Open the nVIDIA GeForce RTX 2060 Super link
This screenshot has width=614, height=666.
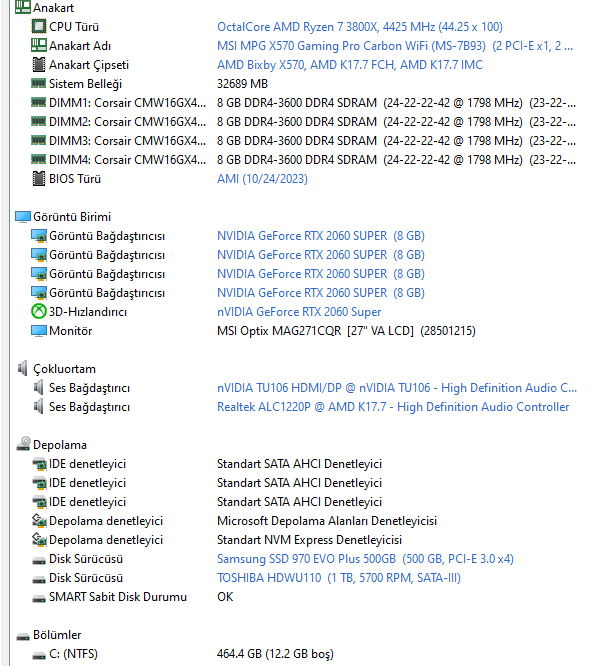point(299,312)
